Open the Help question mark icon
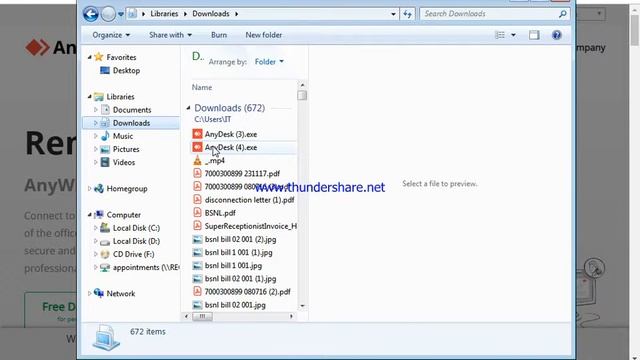 coord(556,35)
